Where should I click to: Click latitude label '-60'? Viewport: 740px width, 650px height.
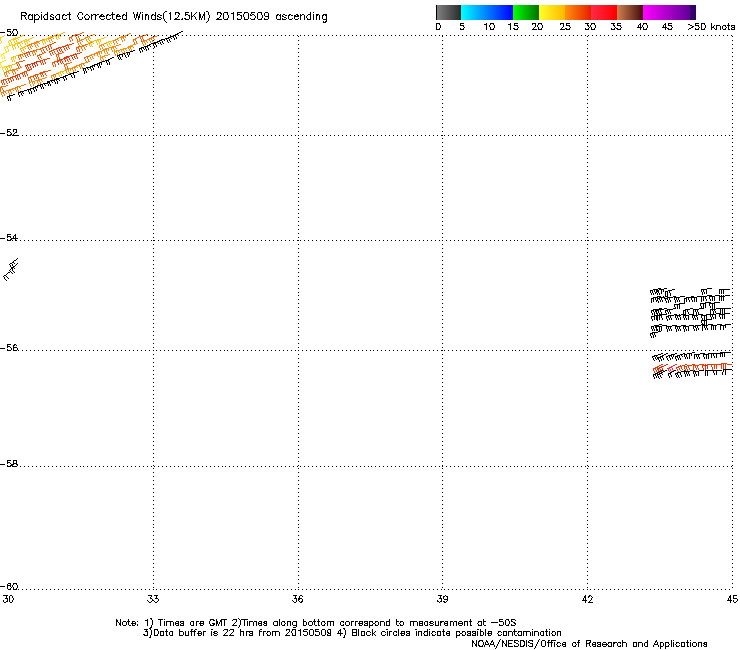(x=9, y=587)
